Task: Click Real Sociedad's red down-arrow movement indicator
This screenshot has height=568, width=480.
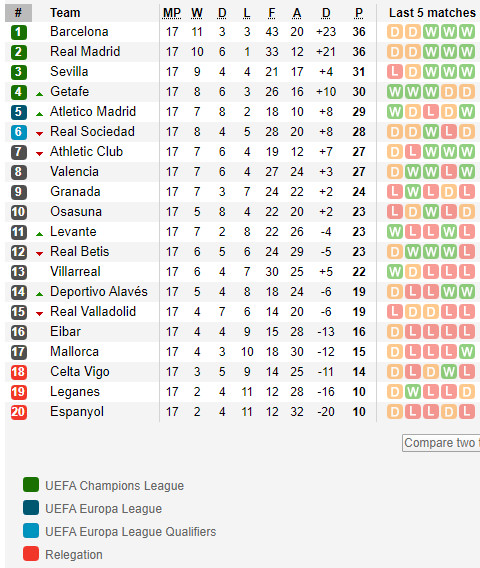Action: click(39, 134)
